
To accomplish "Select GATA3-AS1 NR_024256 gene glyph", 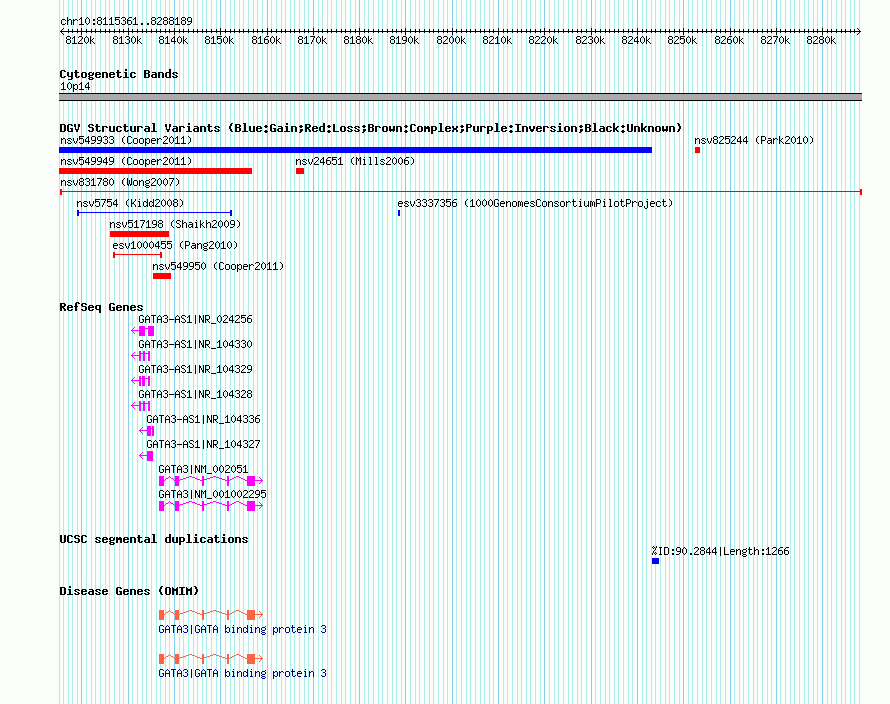I will 142,331.
